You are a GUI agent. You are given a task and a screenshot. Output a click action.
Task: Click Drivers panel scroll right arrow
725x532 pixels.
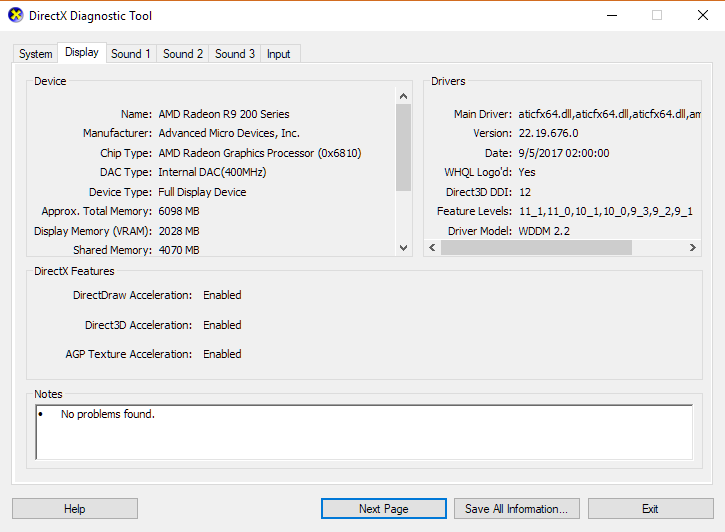[x=692, y=247]
